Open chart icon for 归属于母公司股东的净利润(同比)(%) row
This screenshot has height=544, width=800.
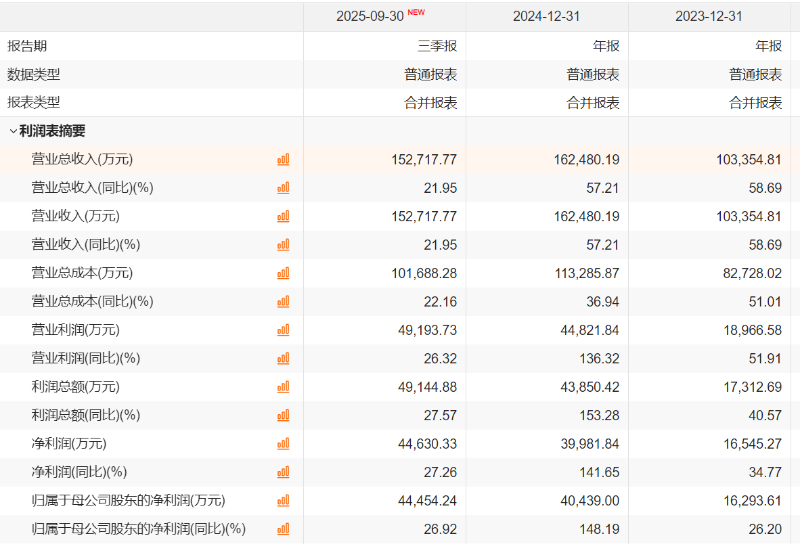(x=283, y=529)
